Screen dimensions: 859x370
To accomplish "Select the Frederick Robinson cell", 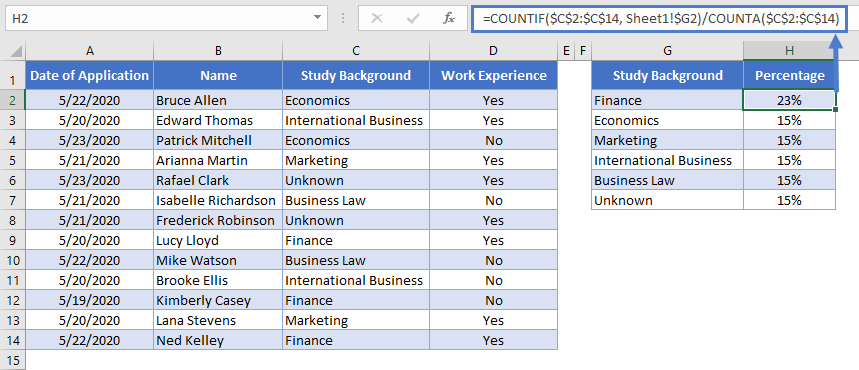I will coord(218,221).
